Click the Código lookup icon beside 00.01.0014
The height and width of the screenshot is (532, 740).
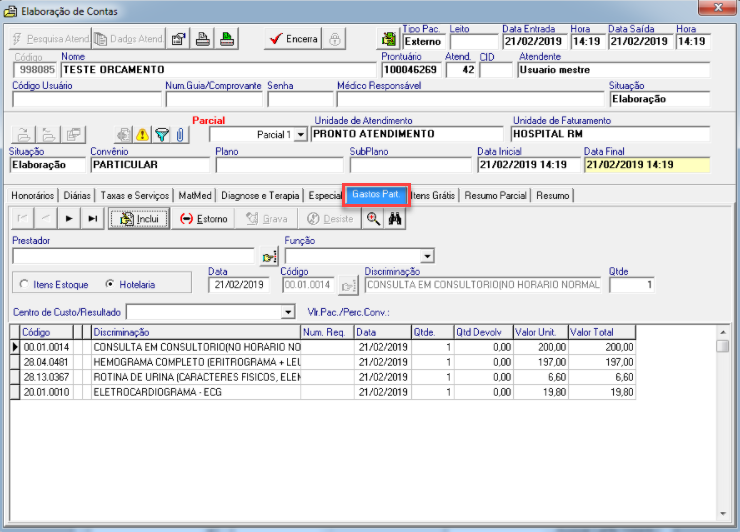tap(348, 286)
